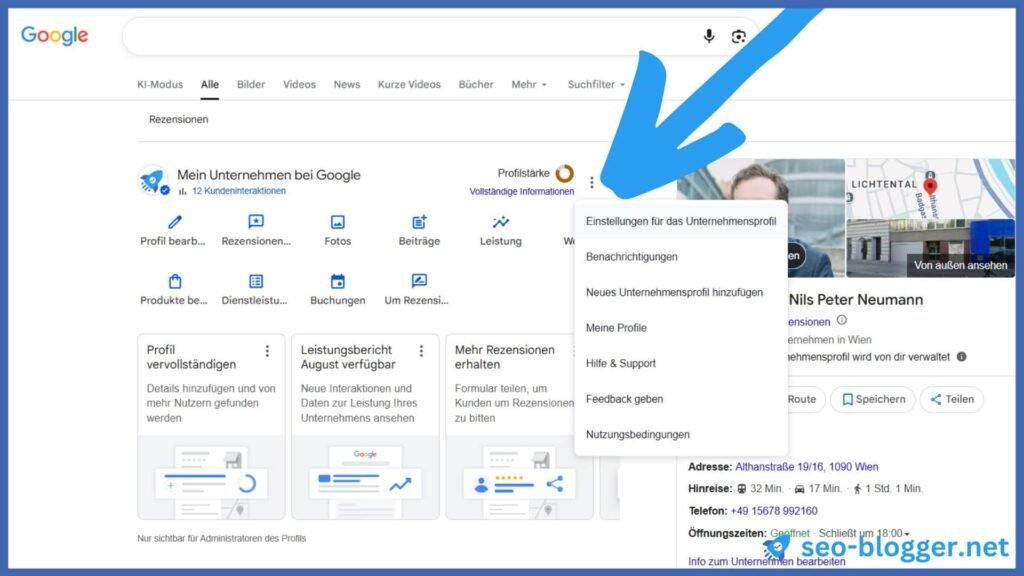Start voice search with microphone icon

(709, 37)
